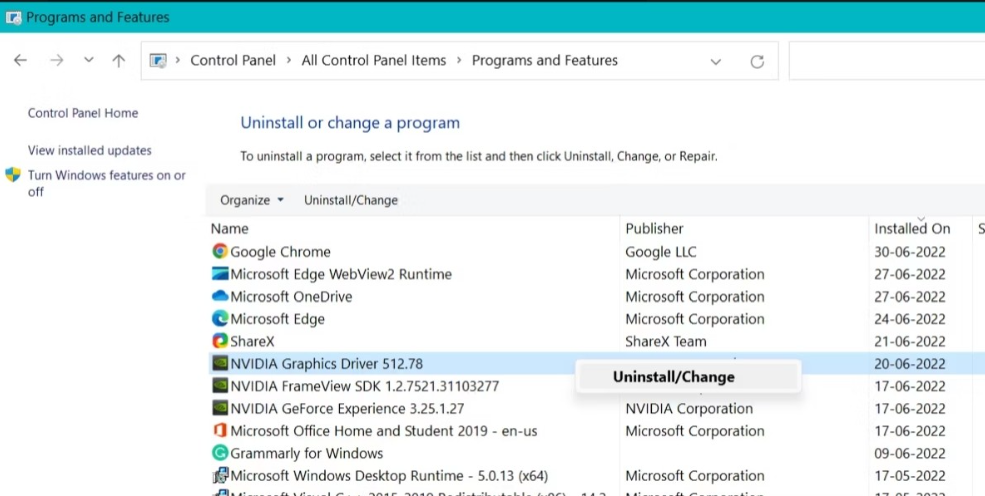The width and height of the screenshot is (985, 496).
Task: Click the 30-06-2022 install date
Action: point(910,252)
